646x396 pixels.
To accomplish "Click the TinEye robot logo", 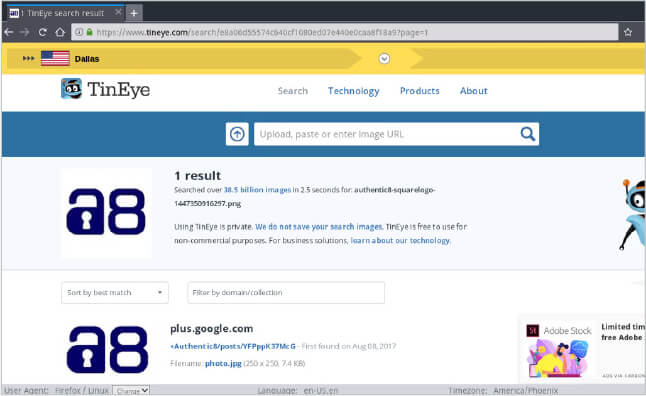I will [71, 89].
